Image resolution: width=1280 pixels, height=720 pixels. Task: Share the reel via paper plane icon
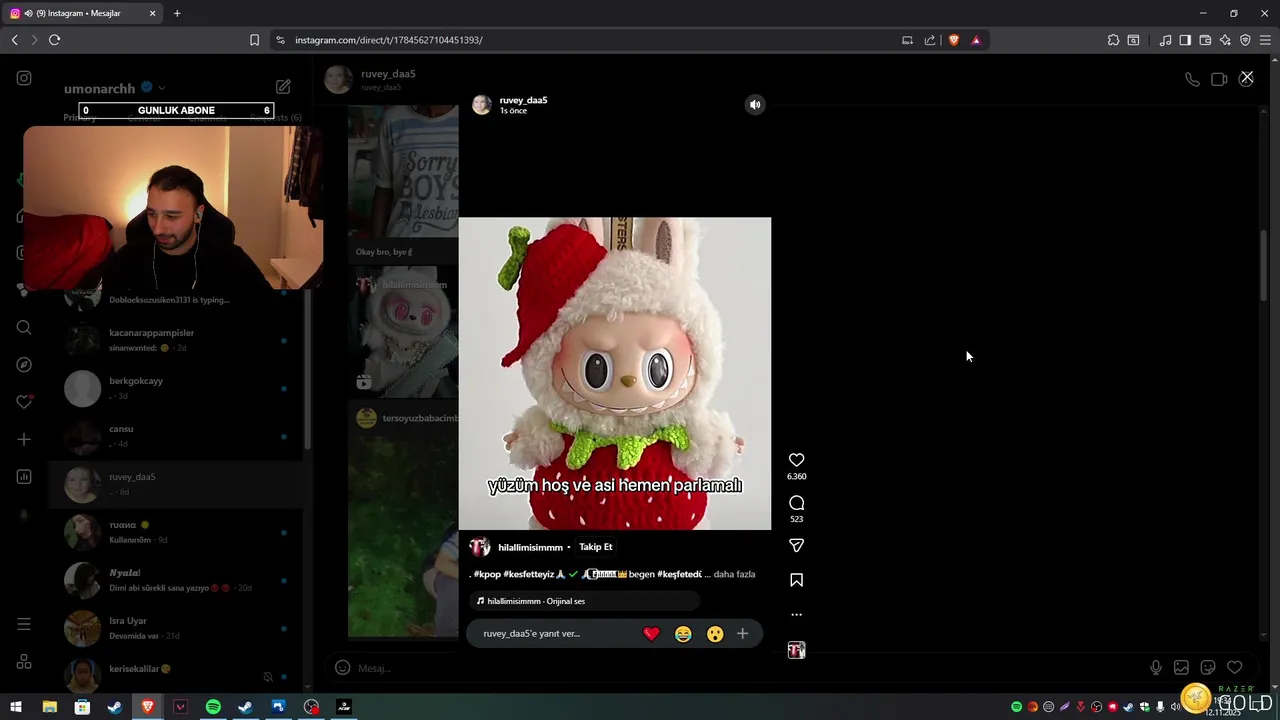(x=796, y=545)
